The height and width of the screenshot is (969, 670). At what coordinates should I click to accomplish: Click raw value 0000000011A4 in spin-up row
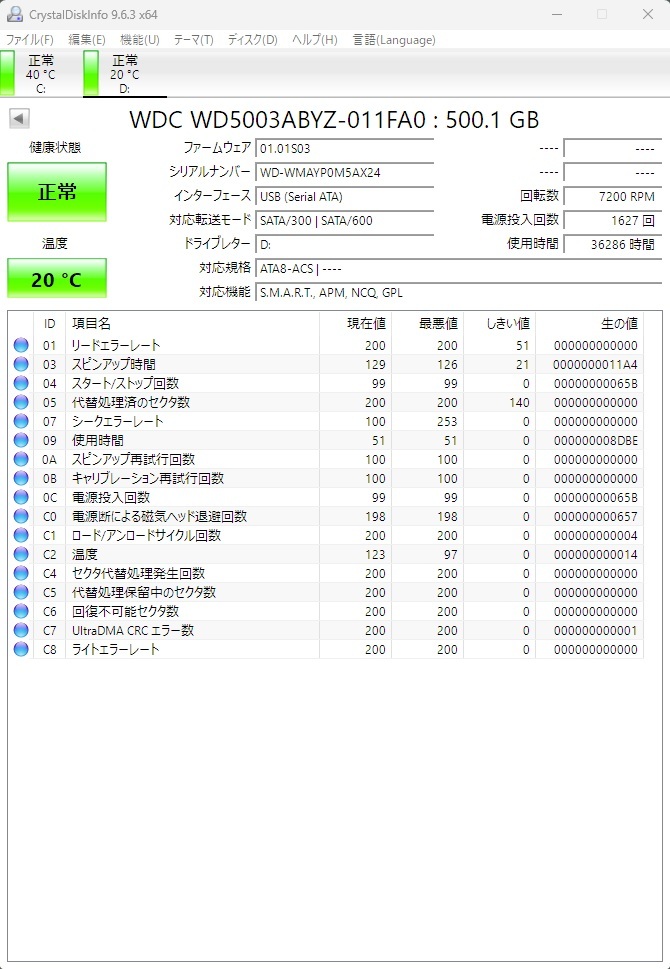pyautogui.click(x=595, y=365)
